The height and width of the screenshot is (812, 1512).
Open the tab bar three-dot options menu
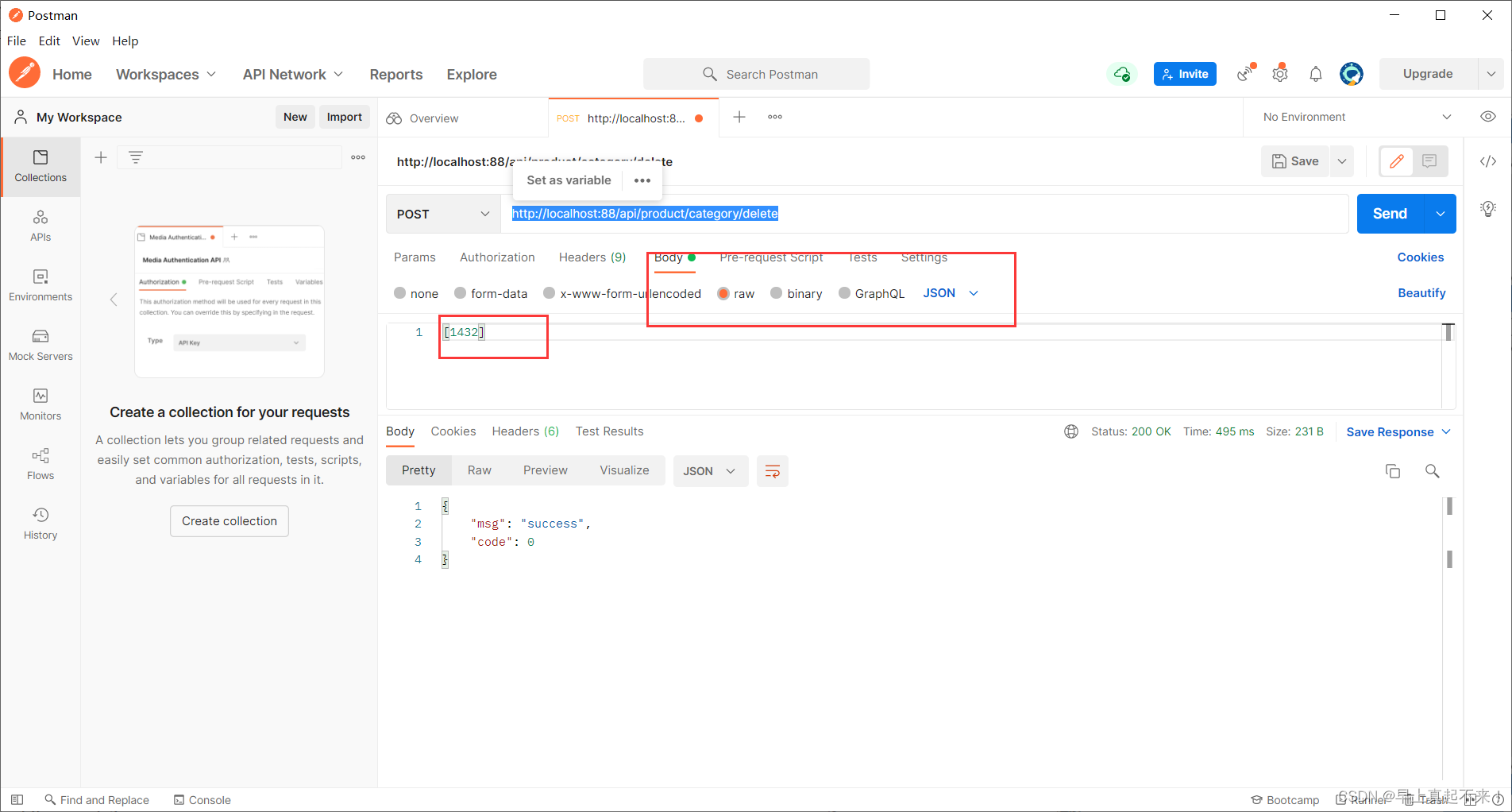[x=775, y=117]
